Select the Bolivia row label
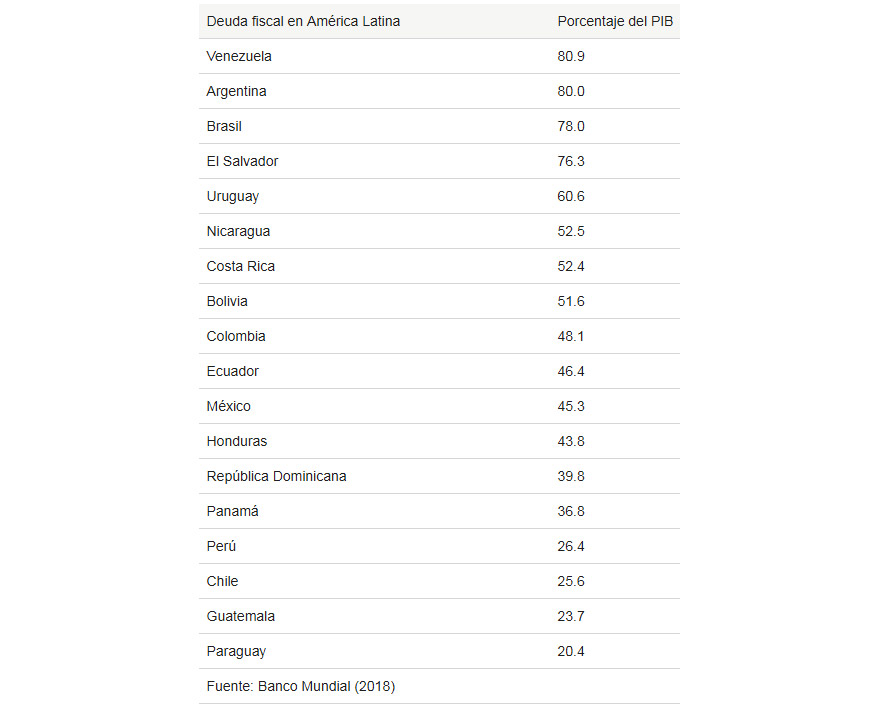 (227, 301)
